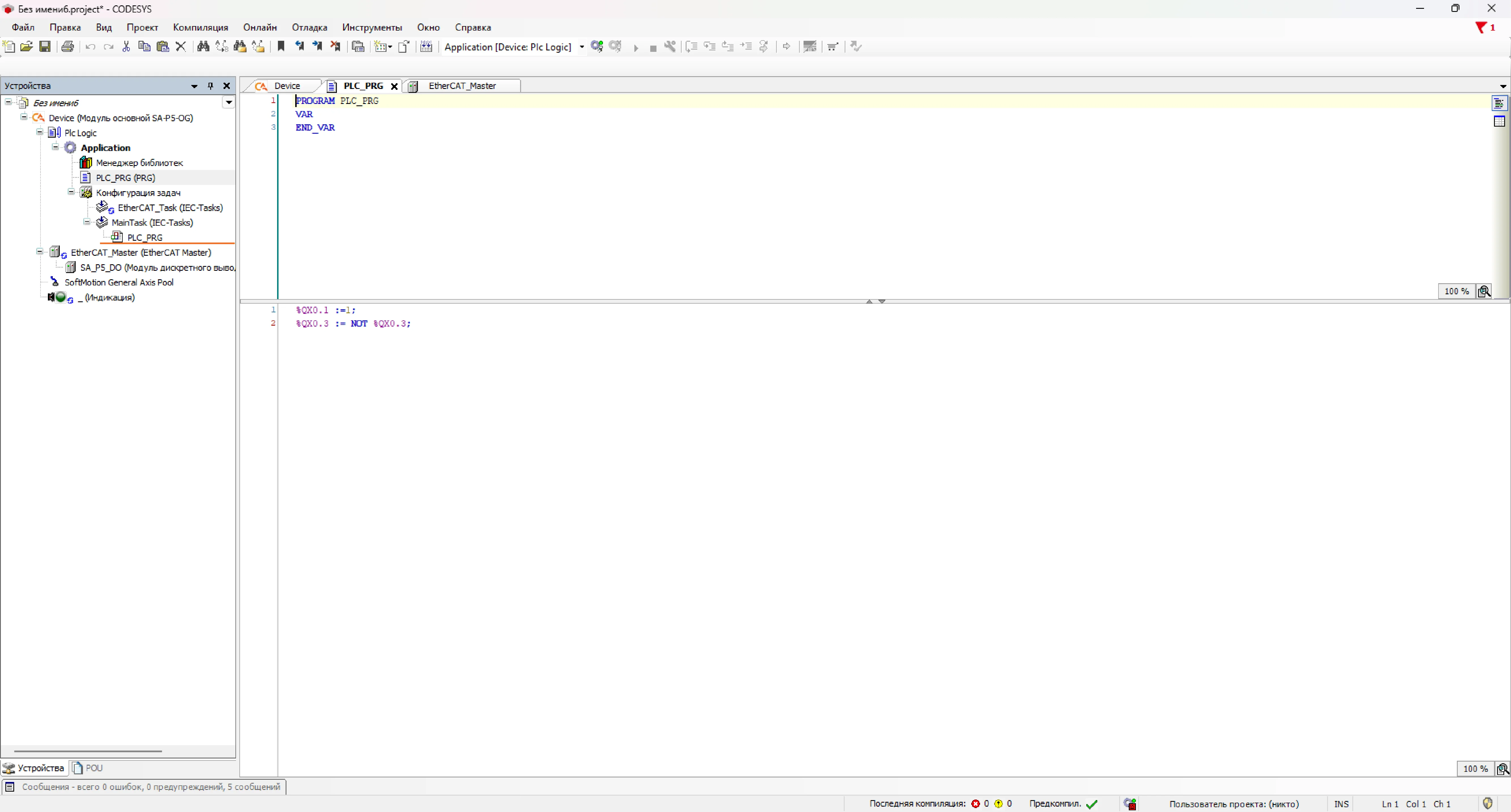Screen dimensions: 1511x812
Task: Cut selection with the scissors icon
Action: point(126,46)
